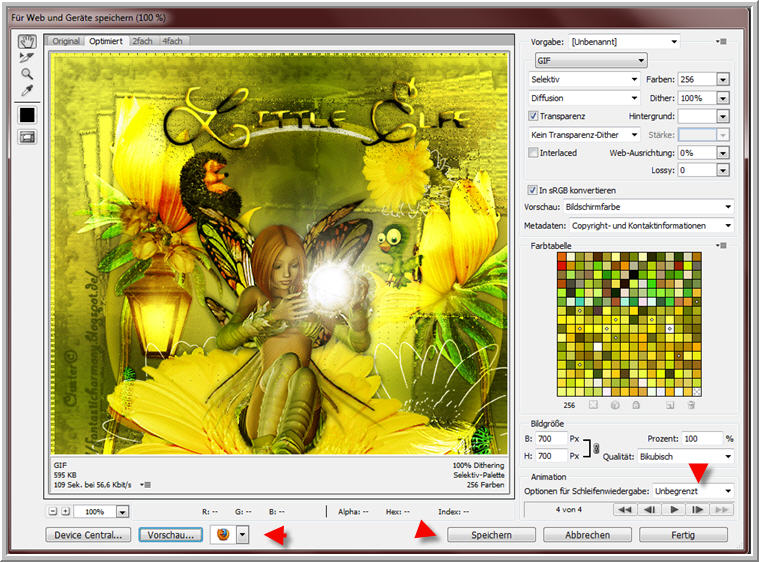Play the animation

[673, 509]
